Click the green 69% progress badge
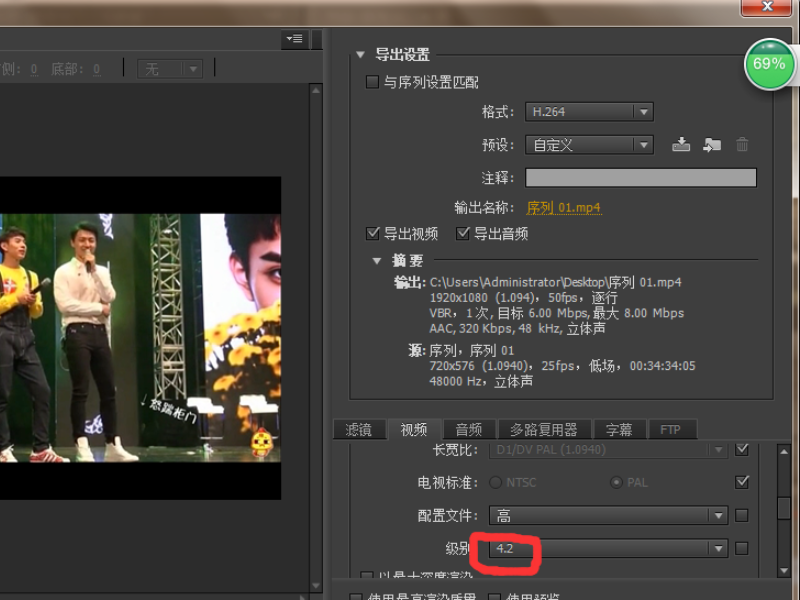The image size is (800, 600). 768,65
